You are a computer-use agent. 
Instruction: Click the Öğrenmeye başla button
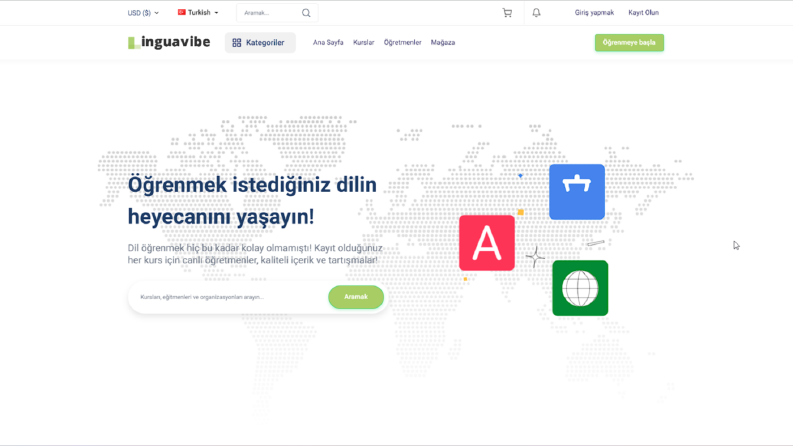629,42
